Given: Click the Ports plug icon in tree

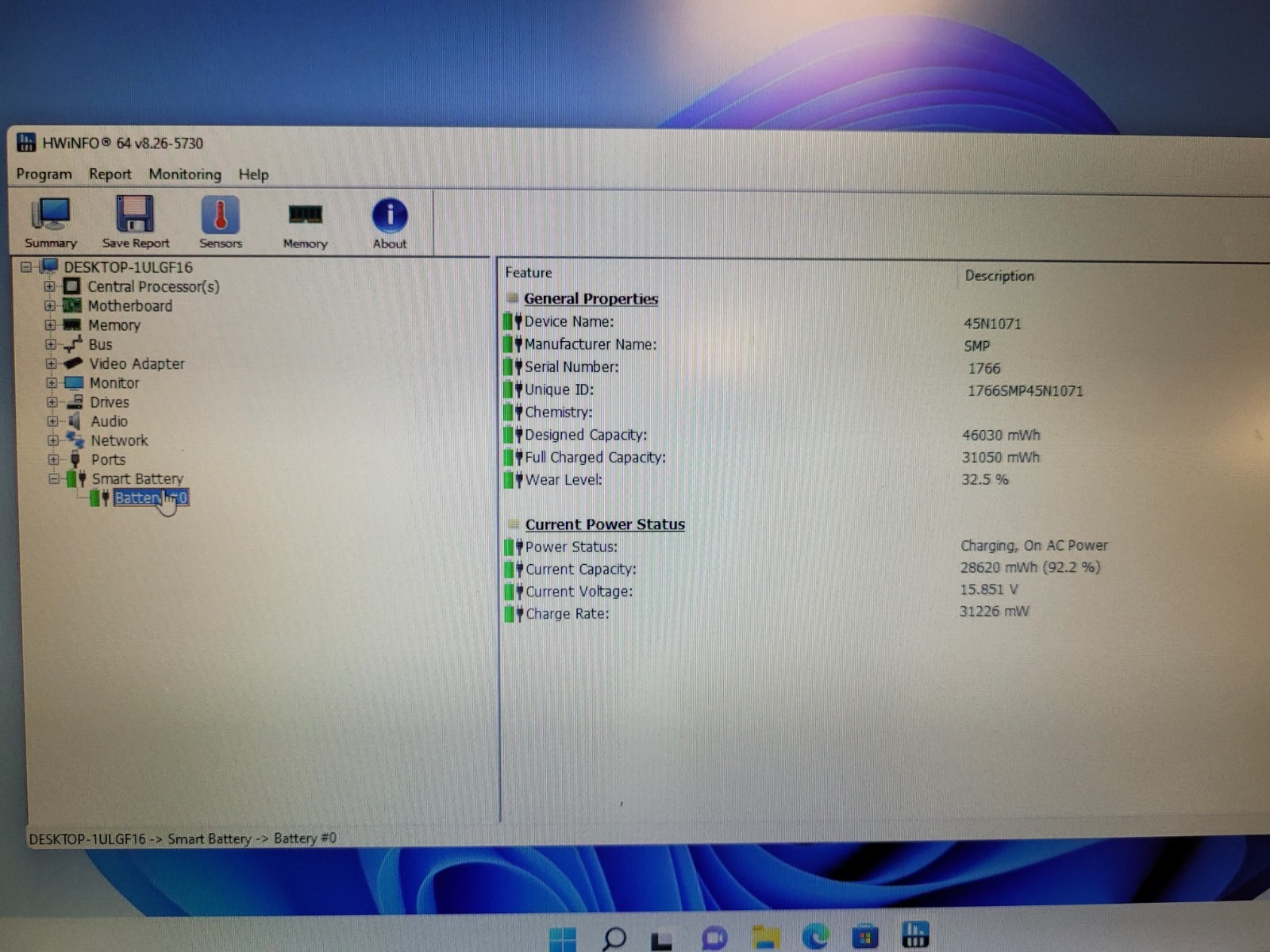Looking at the screenshot, I should tap(75, 459).
